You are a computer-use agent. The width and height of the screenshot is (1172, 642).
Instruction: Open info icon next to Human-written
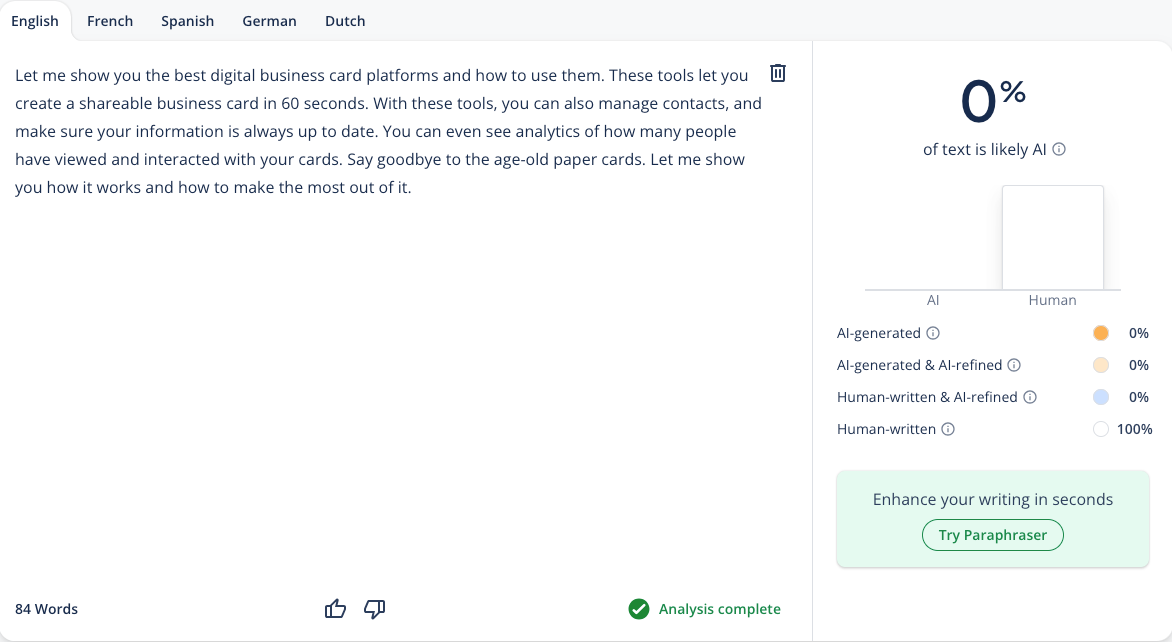[948, 430]
